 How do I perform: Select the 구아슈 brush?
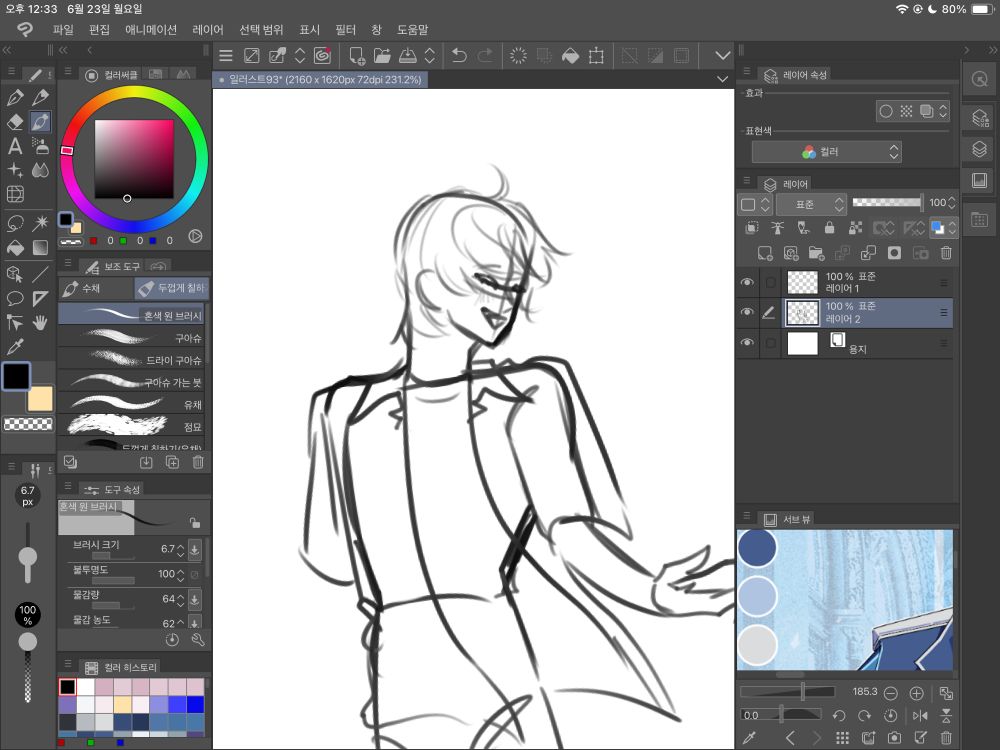point(131,337)
